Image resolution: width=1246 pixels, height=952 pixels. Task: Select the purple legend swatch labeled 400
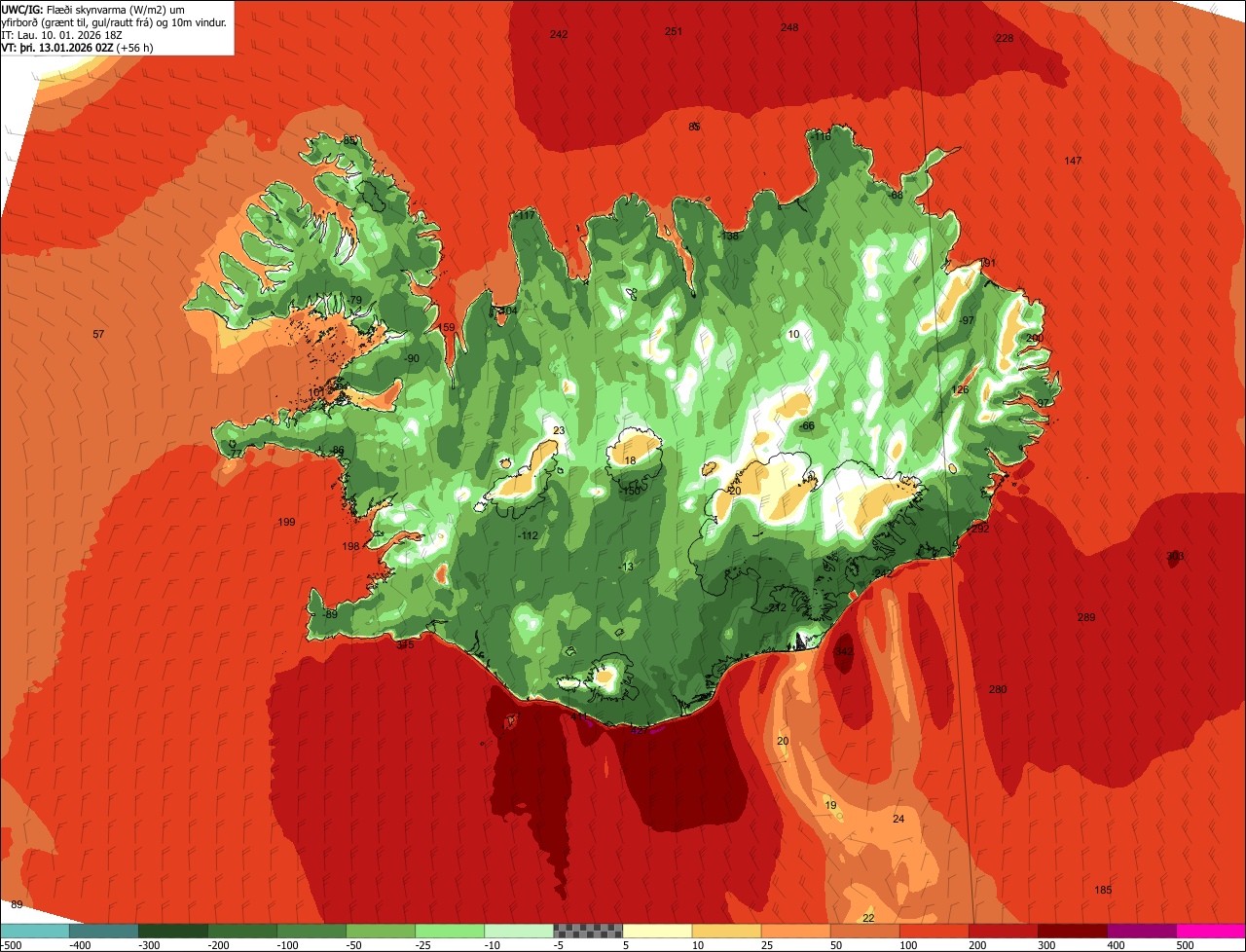pyautogui.click(x=1142, y=931)
